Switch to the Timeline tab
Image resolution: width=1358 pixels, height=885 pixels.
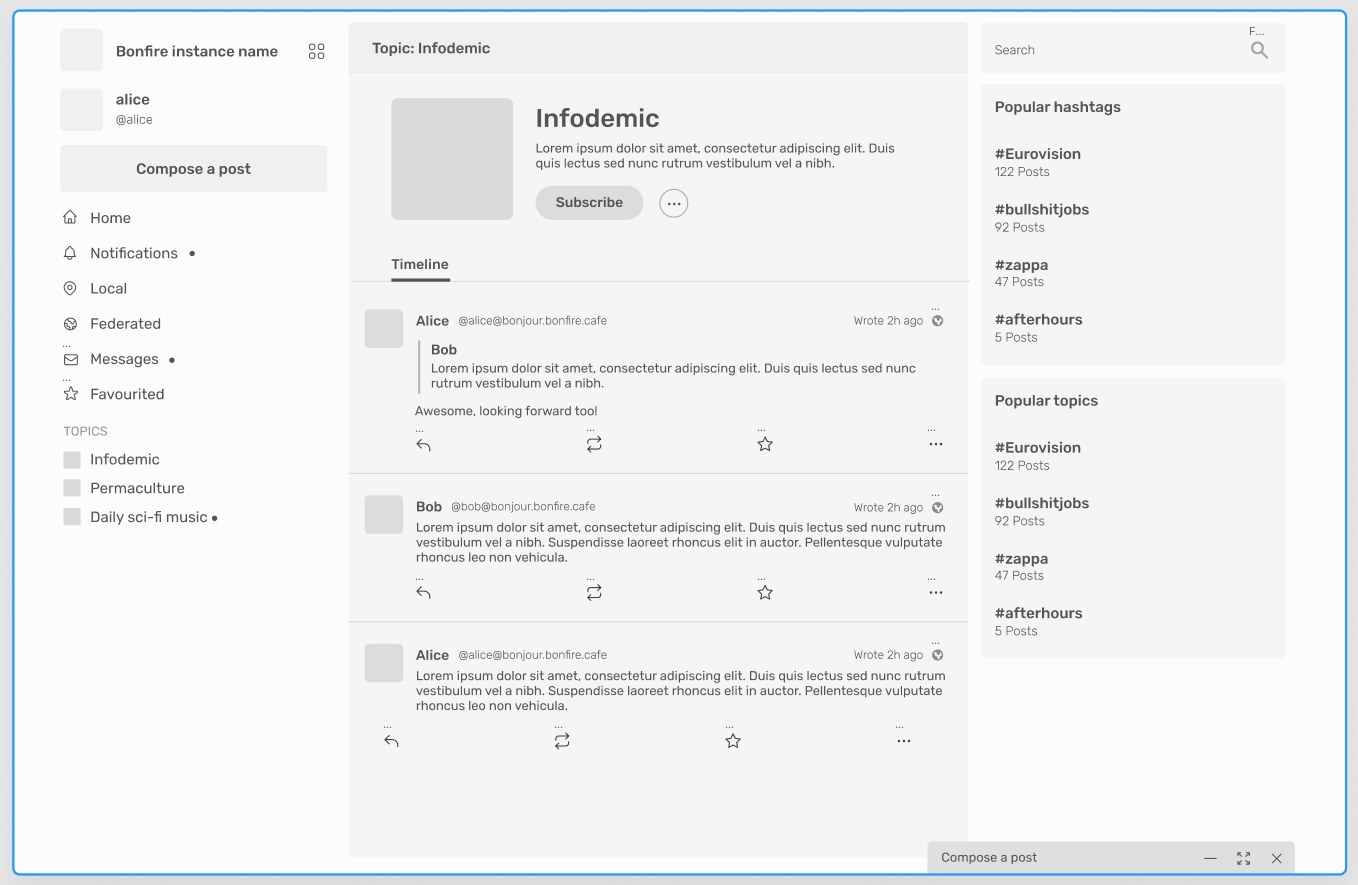coord(419,264)
